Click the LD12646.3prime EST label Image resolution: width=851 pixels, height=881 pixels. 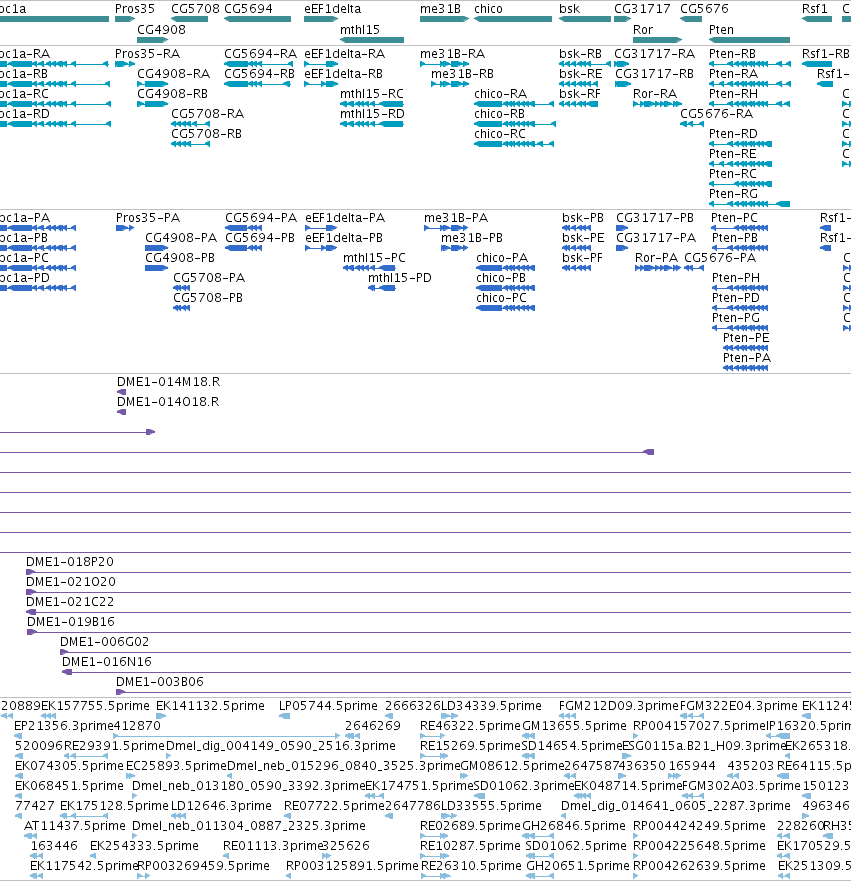coord(221,806)
